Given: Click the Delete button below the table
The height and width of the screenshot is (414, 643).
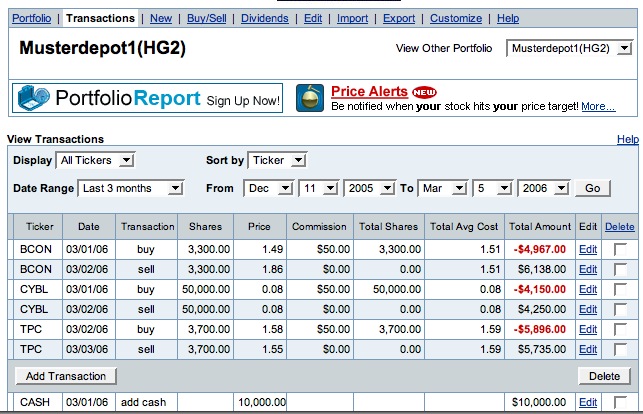Looking at the screenshot, I should (605, 376).
